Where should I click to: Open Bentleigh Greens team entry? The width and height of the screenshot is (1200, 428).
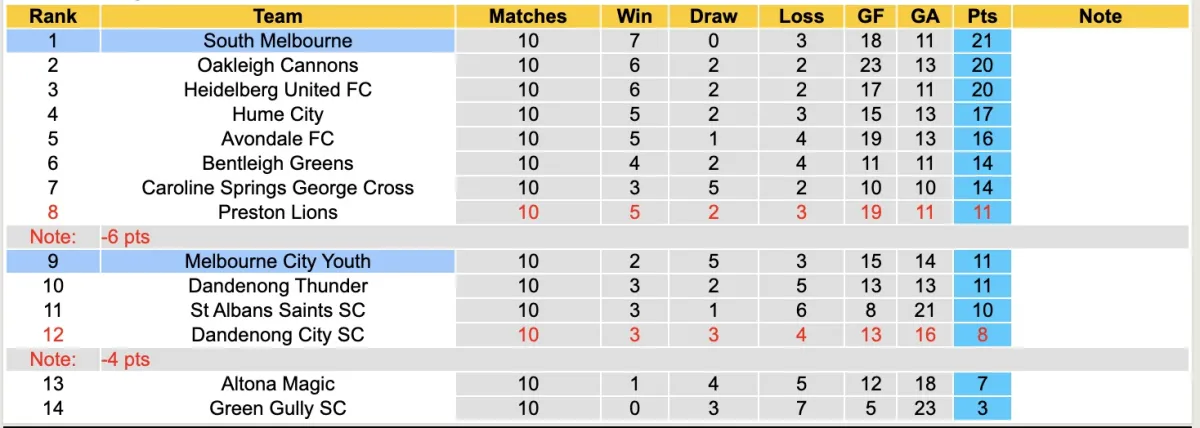coord(277,163)
